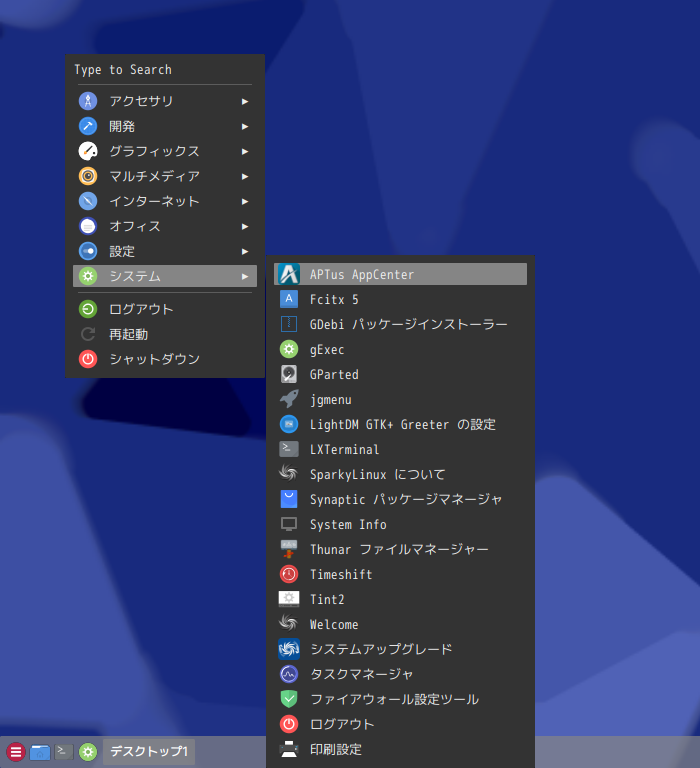Launch APTus AppCenter entry
This screenshot has width=700, height=768.
tap(400, 274)
